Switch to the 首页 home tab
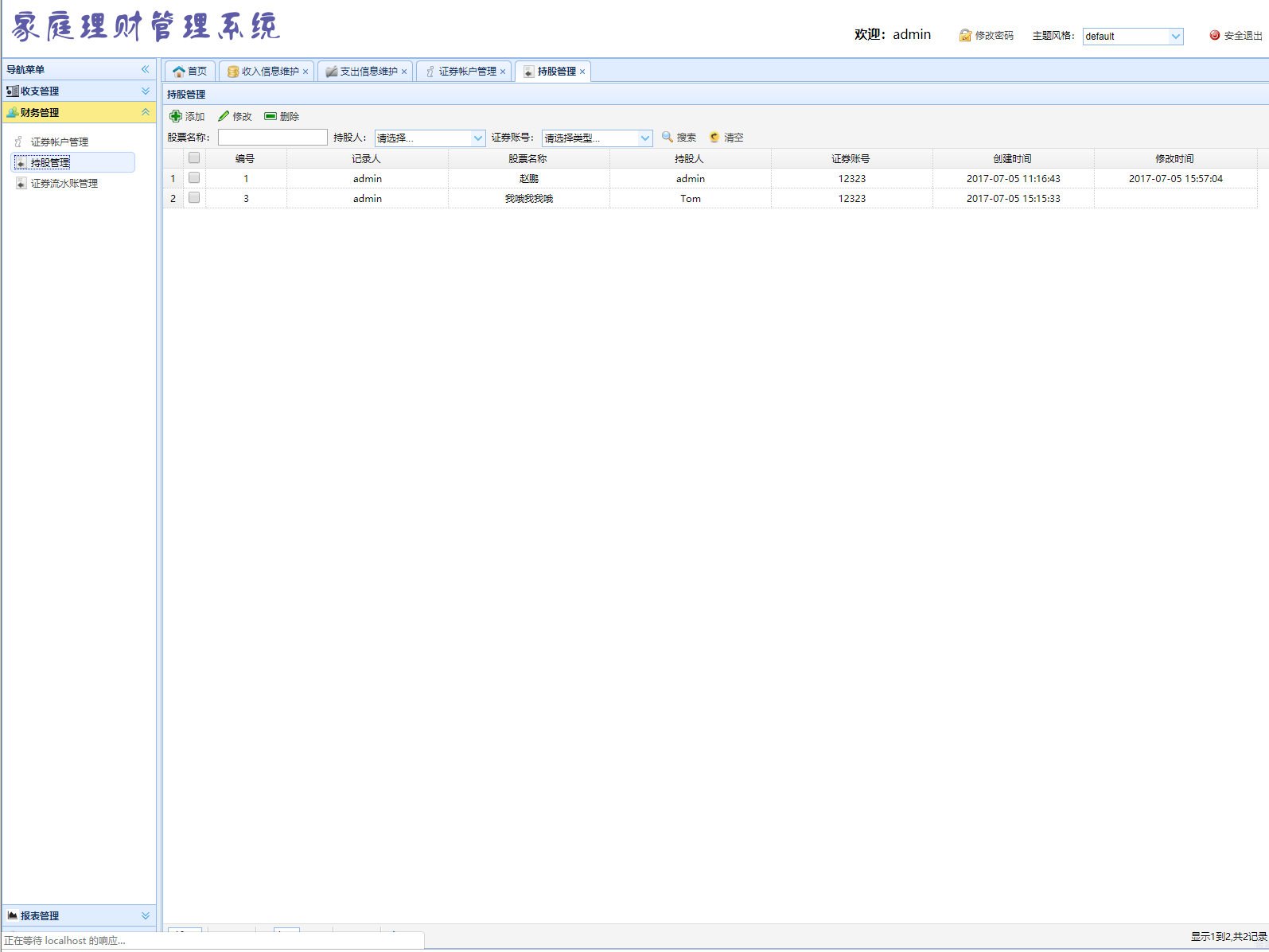Image resolution: width=1269 pixels, height=952 pixels. coord(190,72)
